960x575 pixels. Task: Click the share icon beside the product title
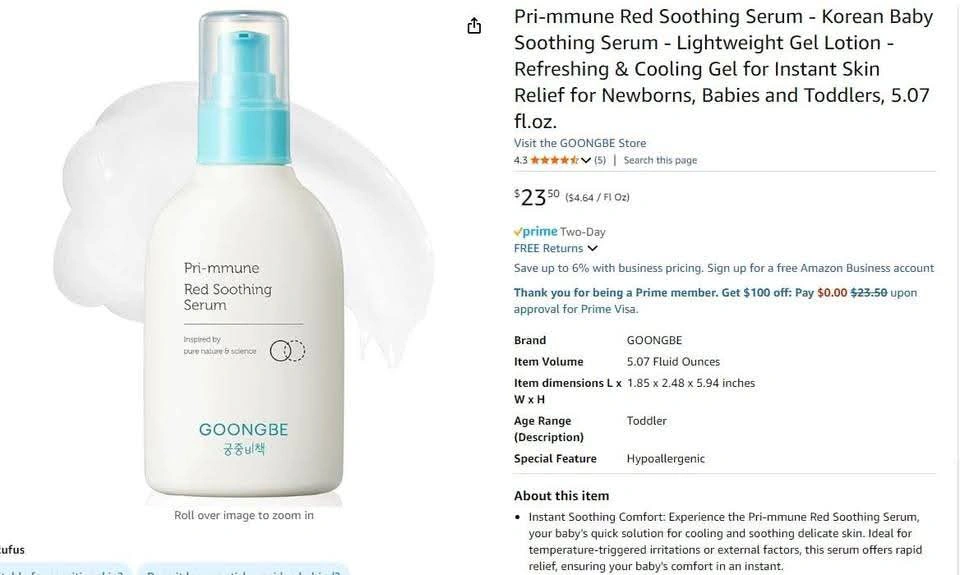coord(474,26)
